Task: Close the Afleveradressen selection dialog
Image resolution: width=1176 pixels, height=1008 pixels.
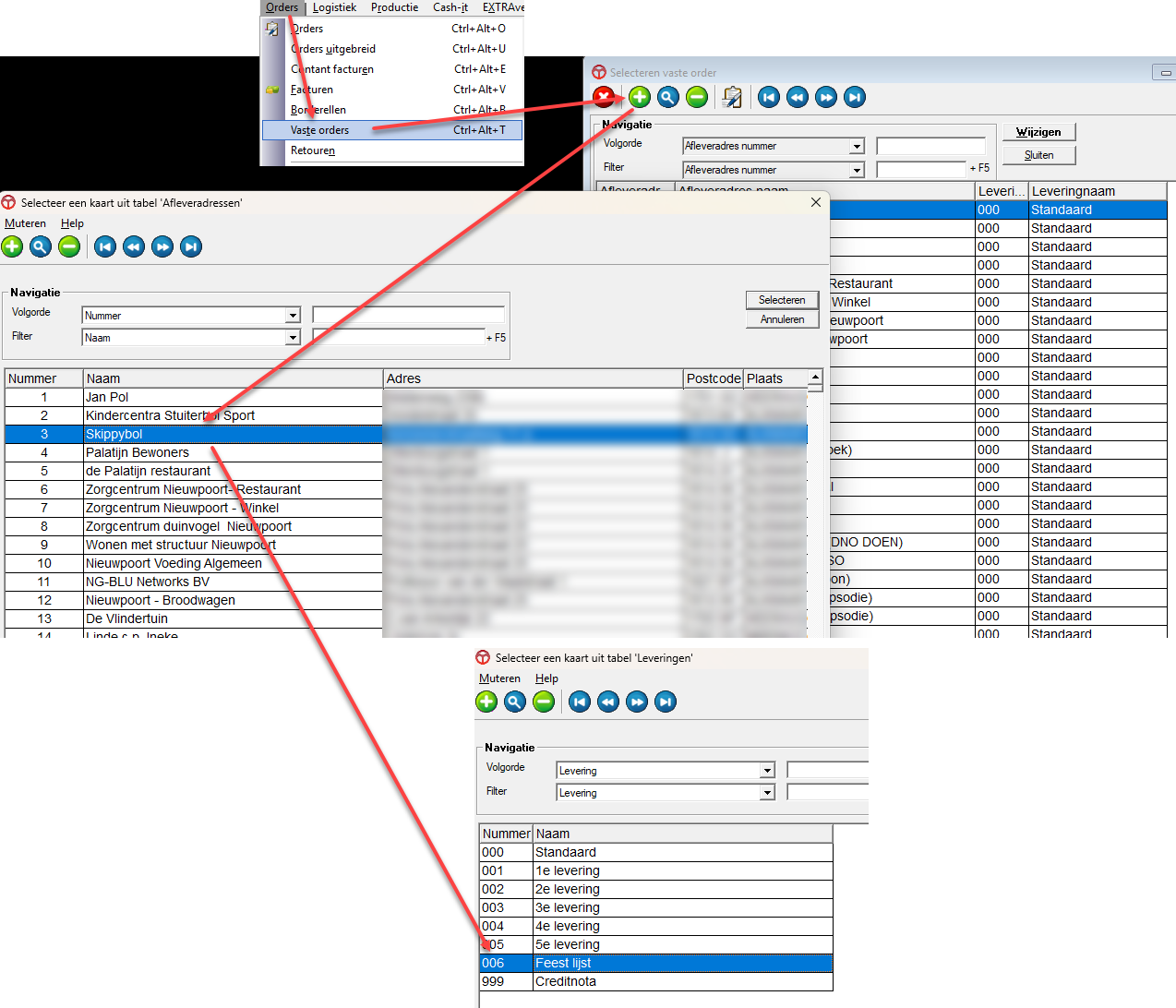Action: point(815,202)
